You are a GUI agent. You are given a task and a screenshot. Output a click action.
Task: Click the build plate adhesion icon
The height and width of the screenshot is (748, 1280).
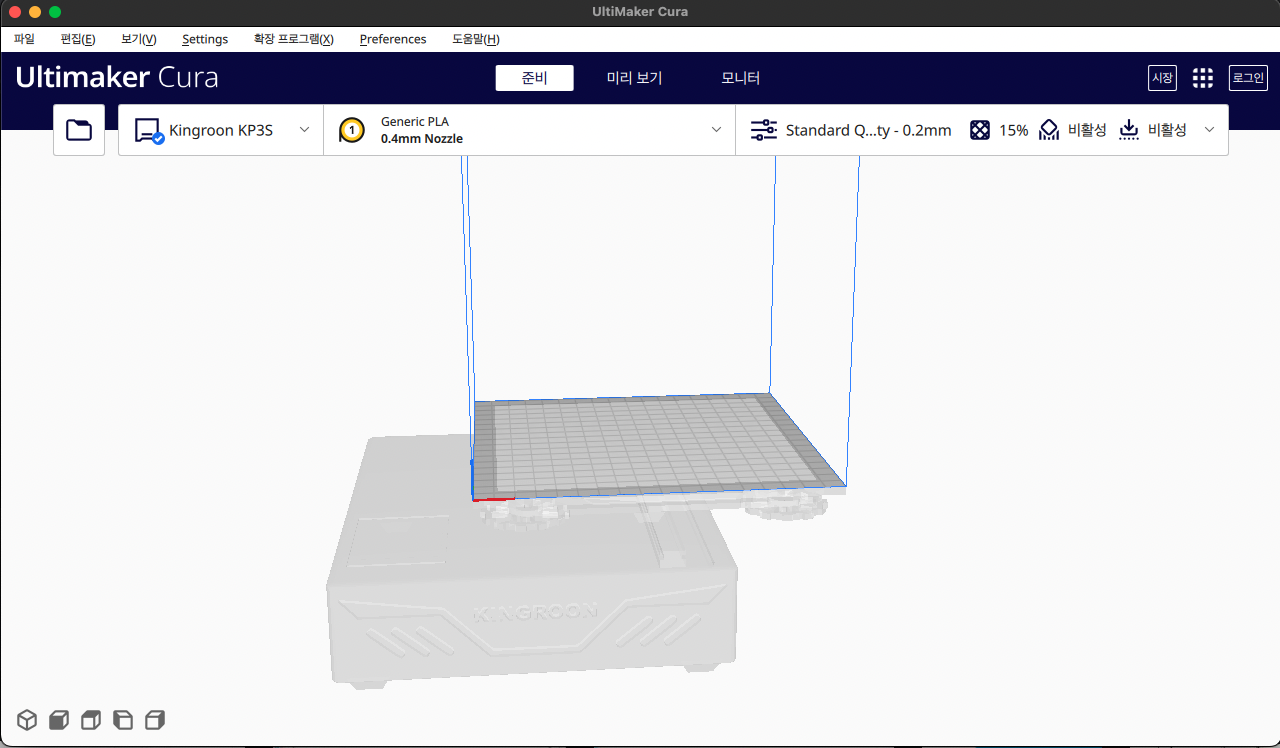click(x=1129, y=130)
